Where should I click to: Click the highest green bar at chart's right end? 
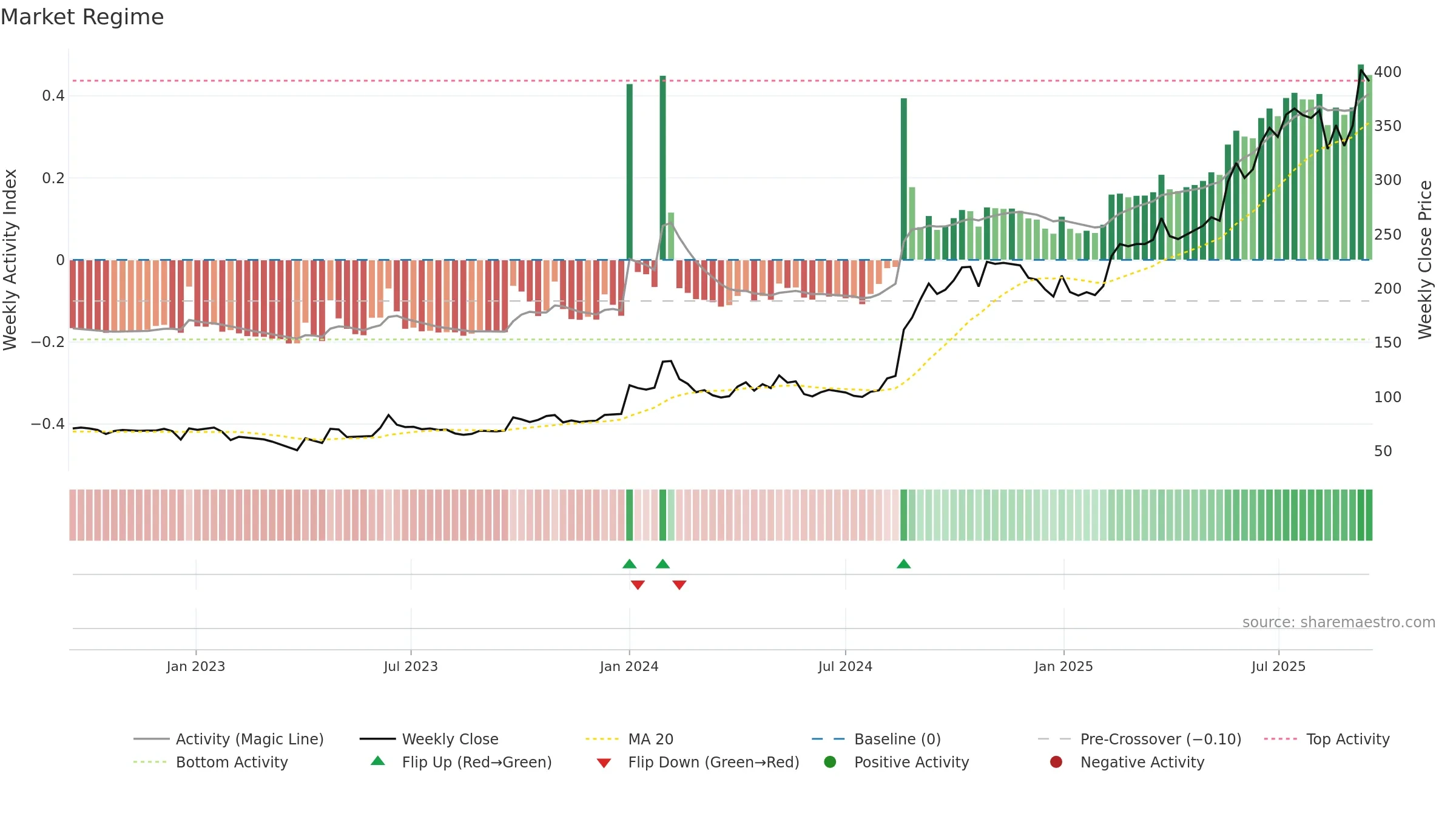pyautogui.click(x=1361, y=162)
